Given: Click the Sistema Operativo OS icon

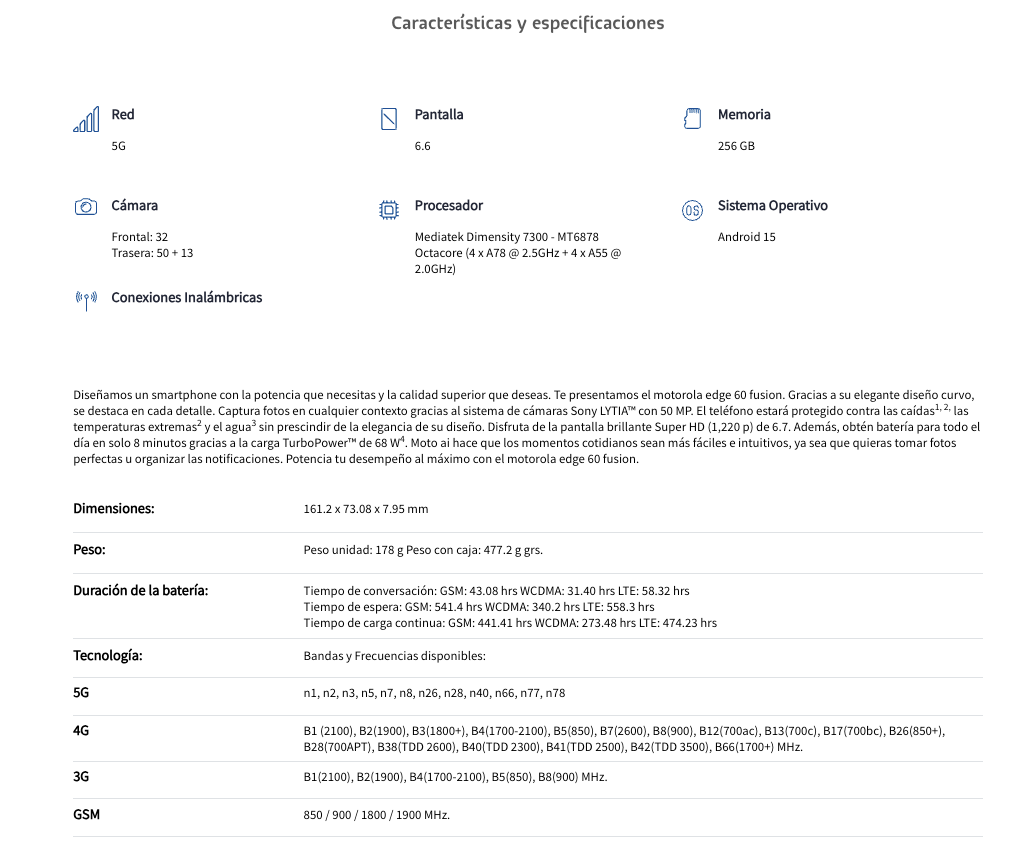Looking at the screenshot, I should (692, 210).
